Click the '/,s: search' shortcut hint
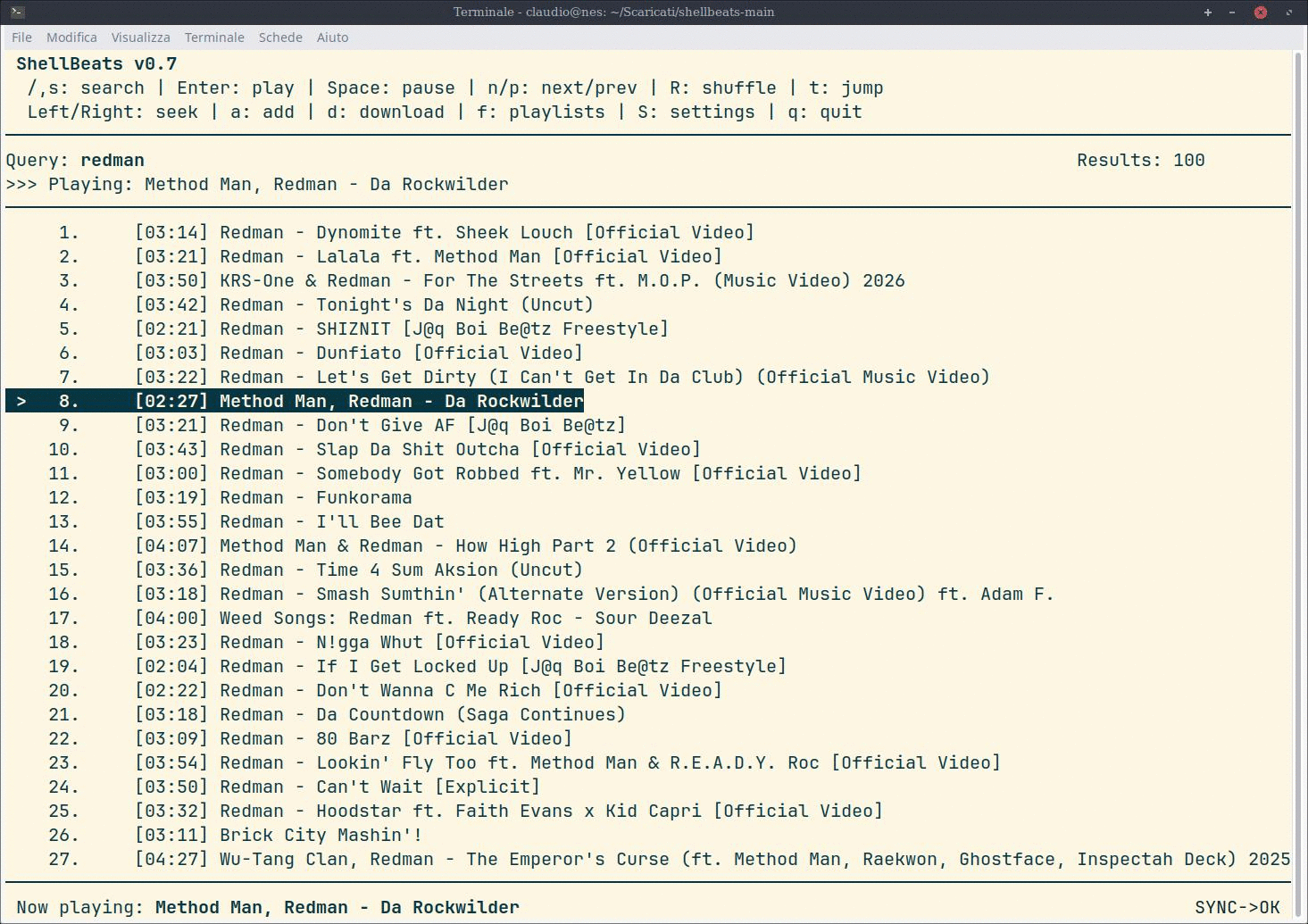The height and width of the screenshot is (924, 1308). click(x=86, y=87)
